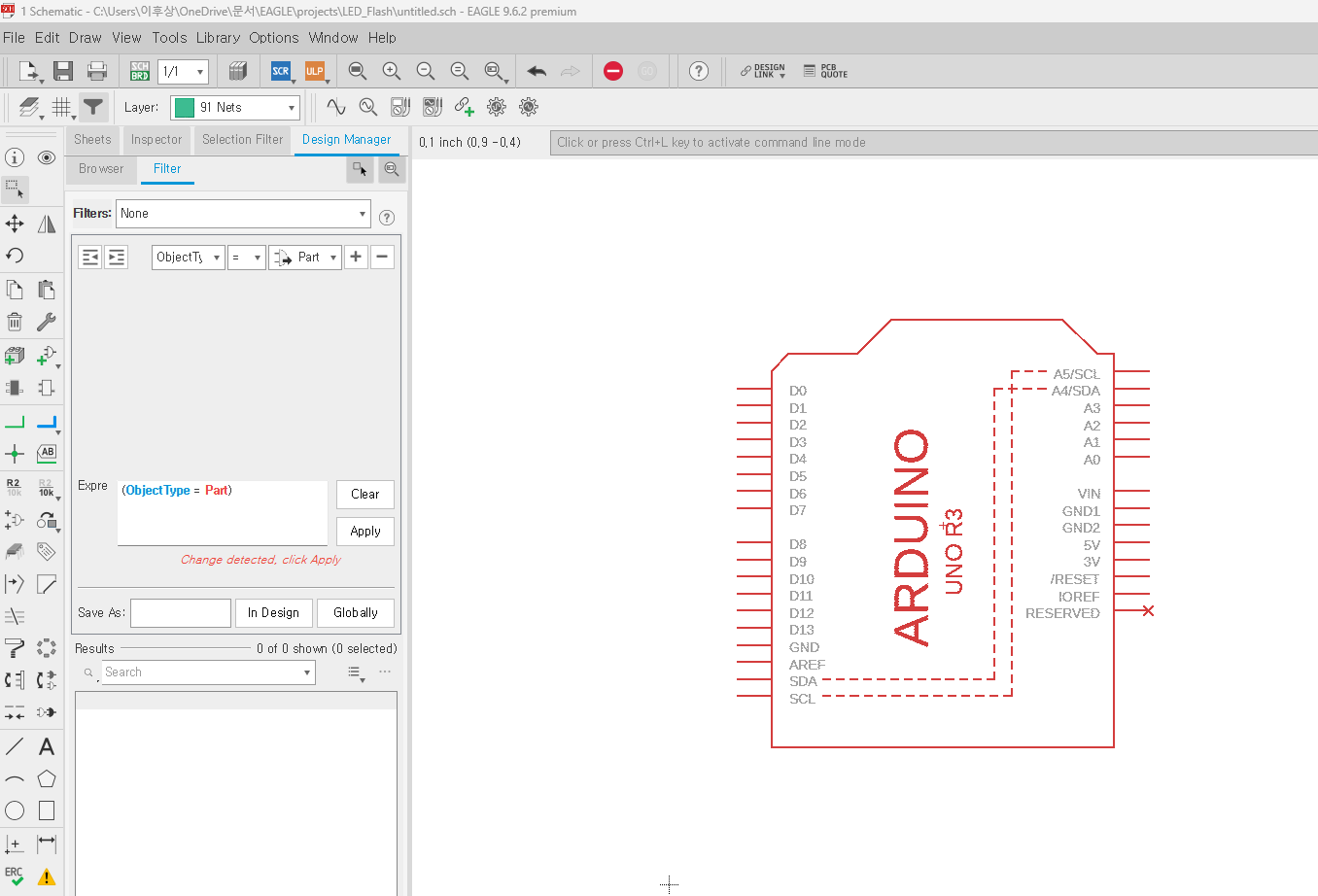Remove filter condition with minus button

tap(382, 258)
